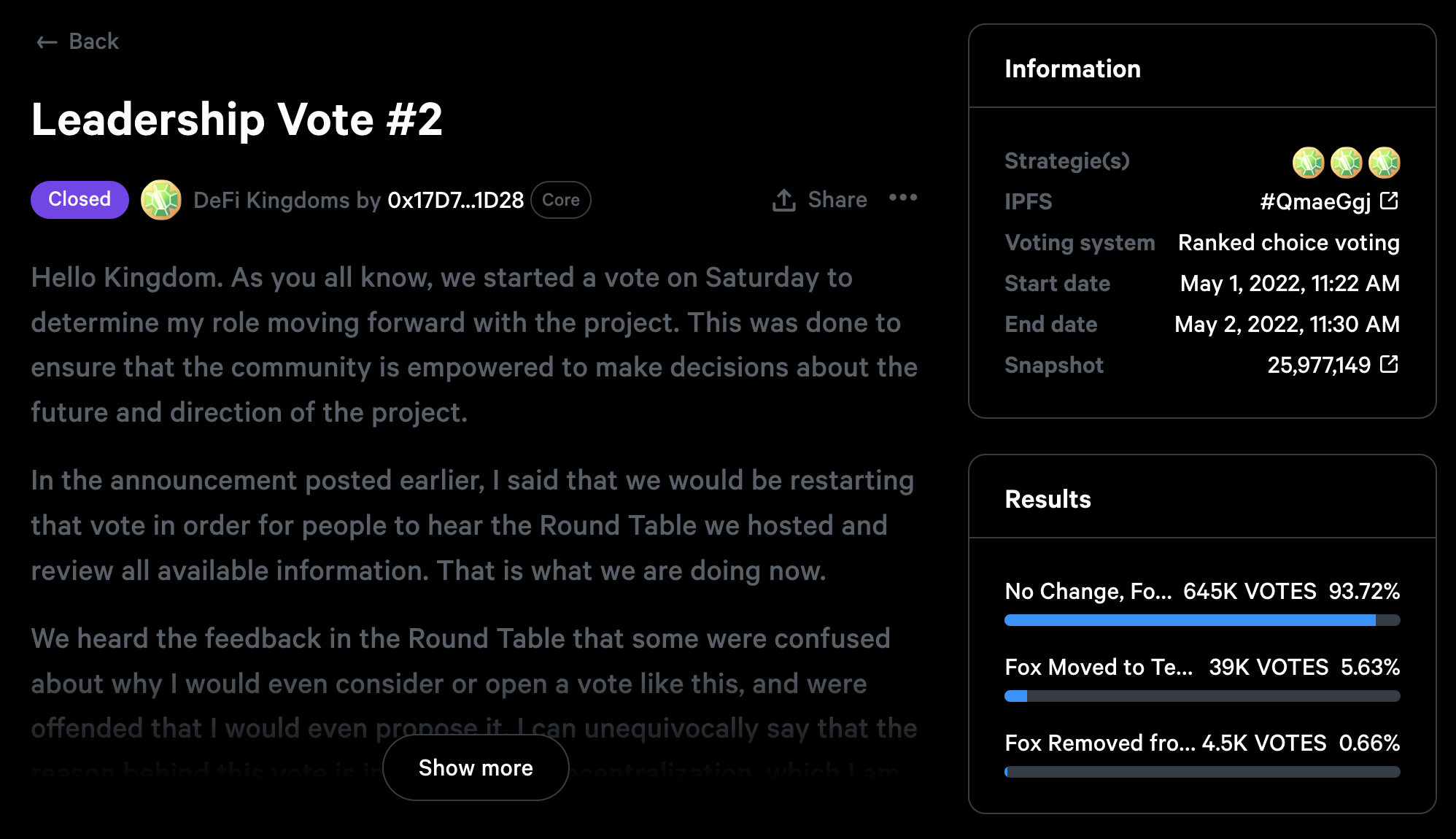Open the IPFS external link icon
The height and width of the screenshot is (839, 1456).
tap(1390, 201)
